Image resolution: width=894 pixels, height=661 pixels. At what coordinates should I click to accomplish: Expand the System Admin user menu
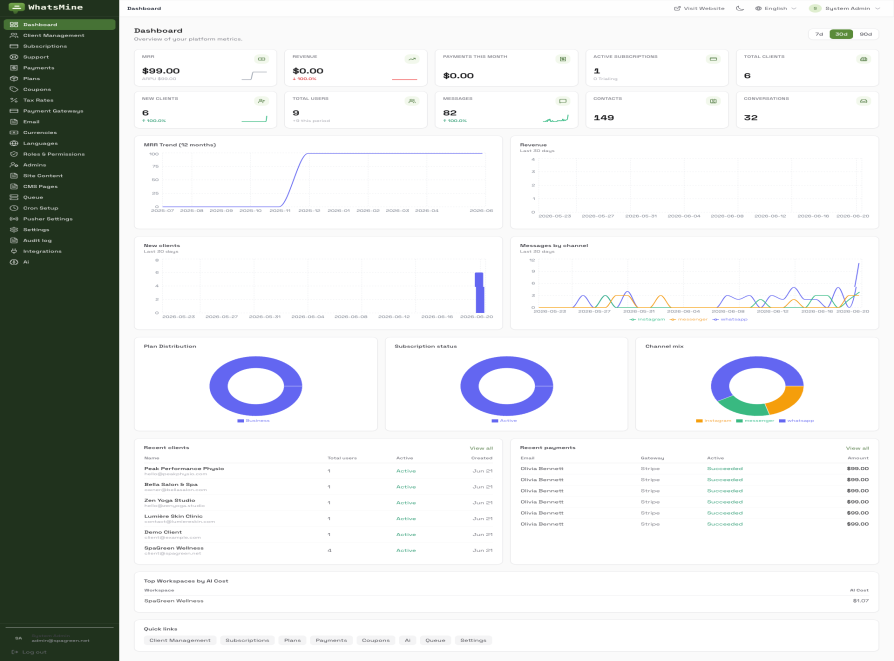coord(845,9)
